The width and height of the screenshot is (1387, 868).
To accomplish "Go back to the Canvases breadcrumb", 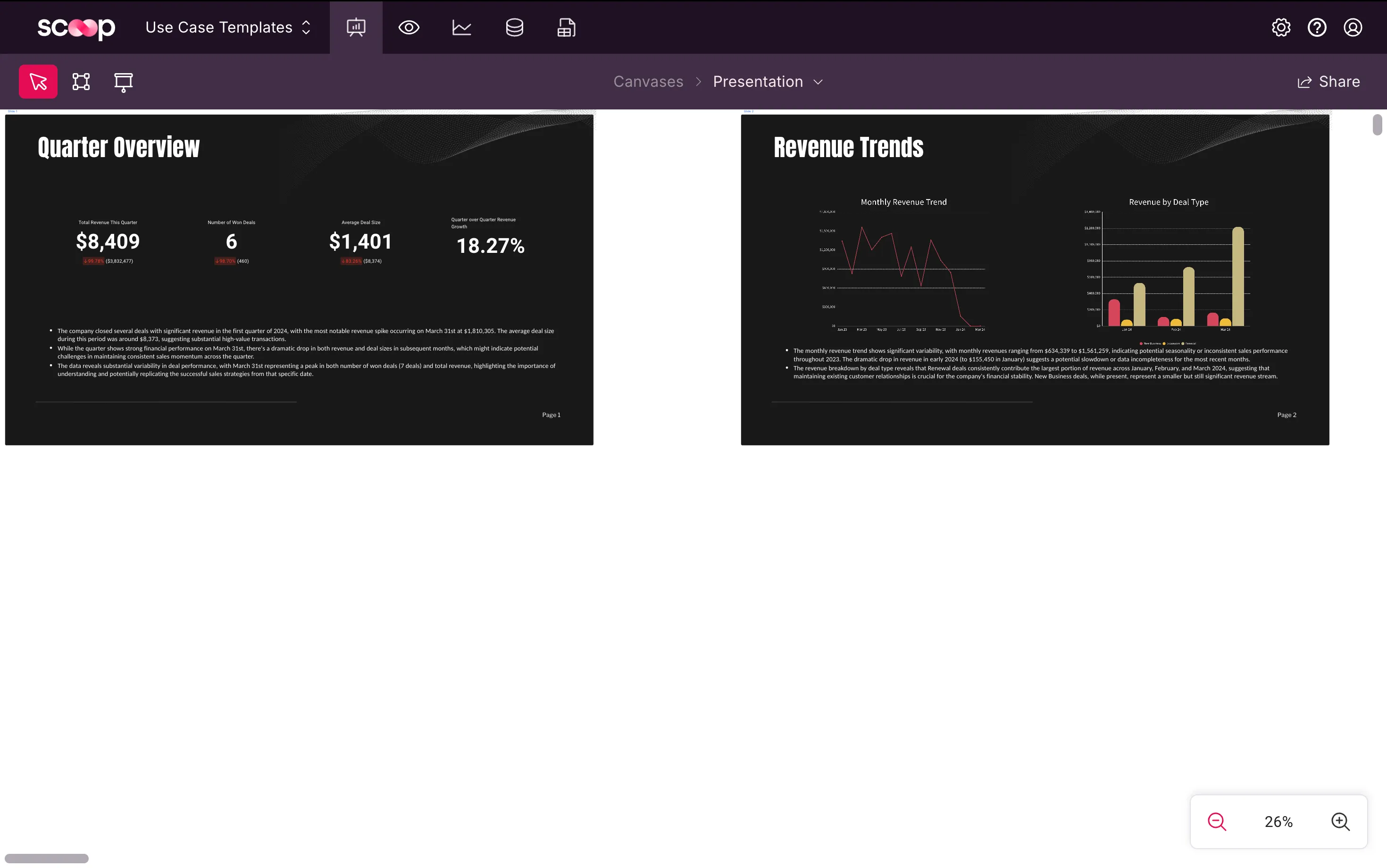I will click(x=648, y=82).
